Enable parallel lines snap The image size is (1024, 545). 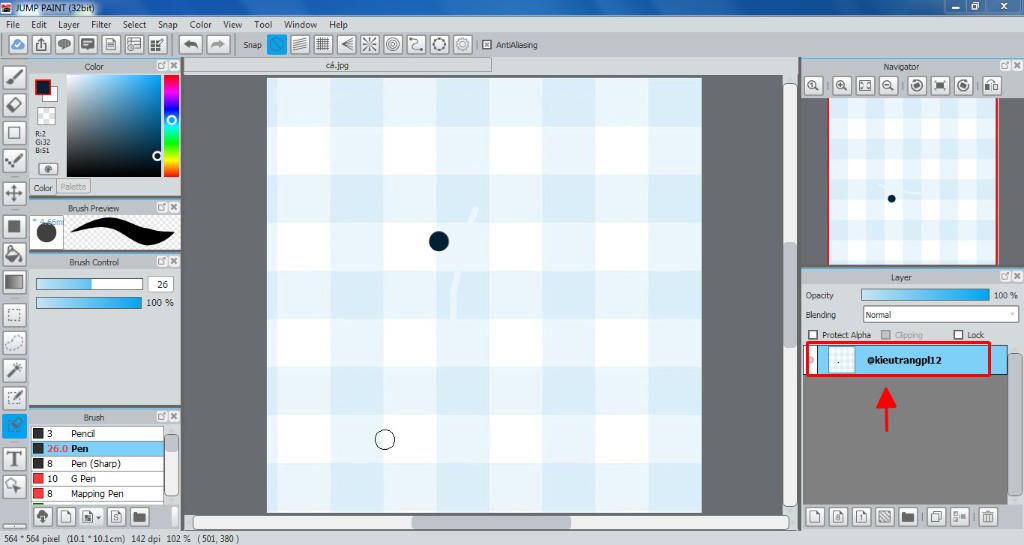[300, 44]
